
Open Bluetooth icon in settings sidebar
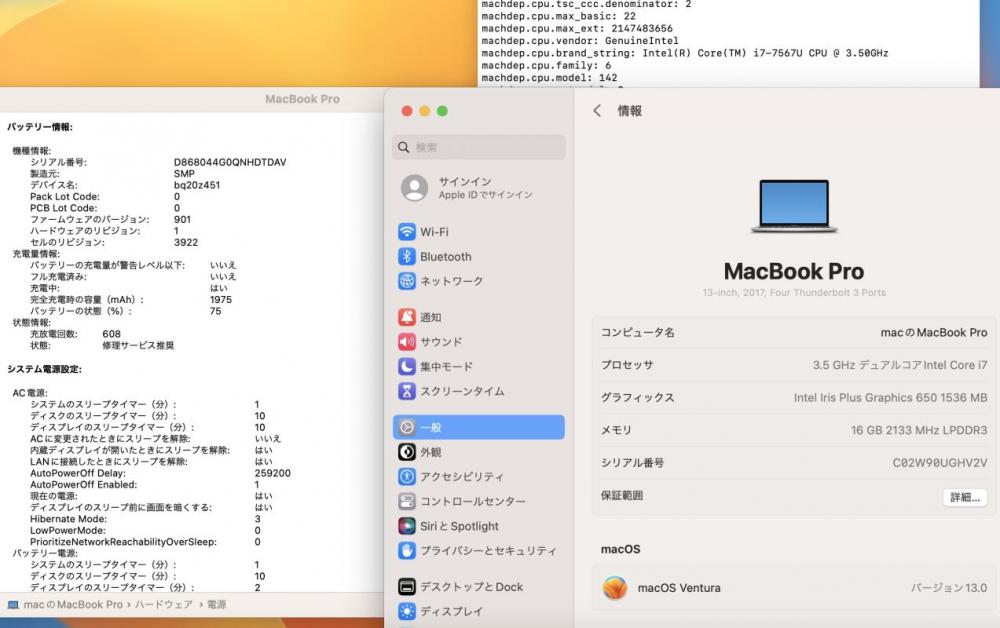tap(407, 256)
